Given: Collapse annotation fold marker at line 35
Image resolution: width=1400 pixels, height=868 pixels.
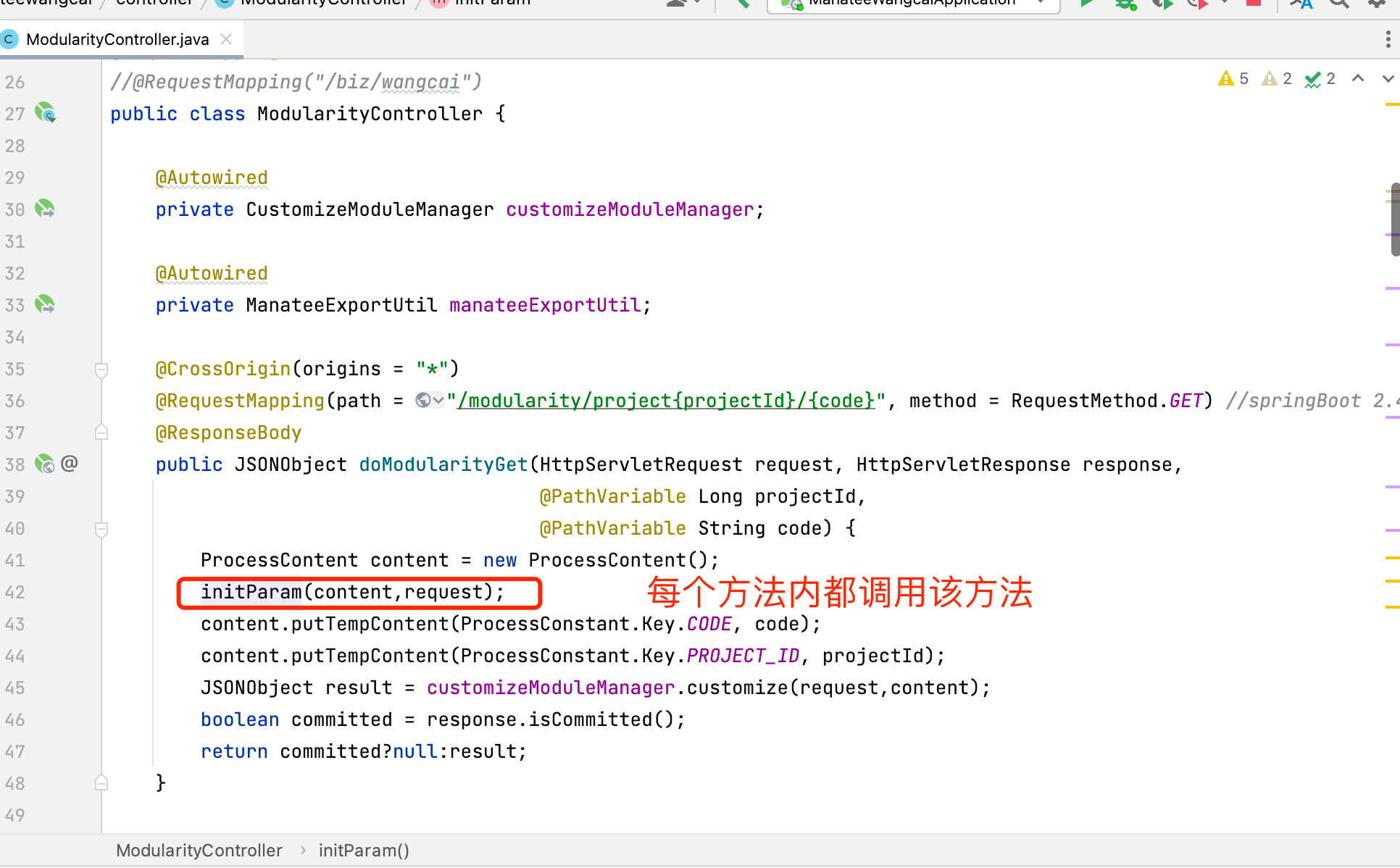Looking at the screenshot, I should [101, 370].
